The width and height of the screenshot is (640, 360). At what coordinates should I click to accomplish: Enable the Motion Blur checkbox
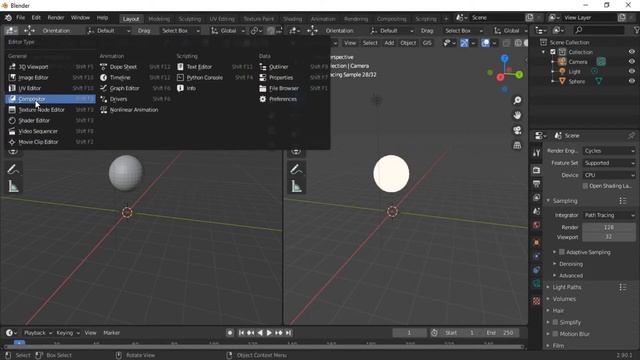(x=556, y=334)
